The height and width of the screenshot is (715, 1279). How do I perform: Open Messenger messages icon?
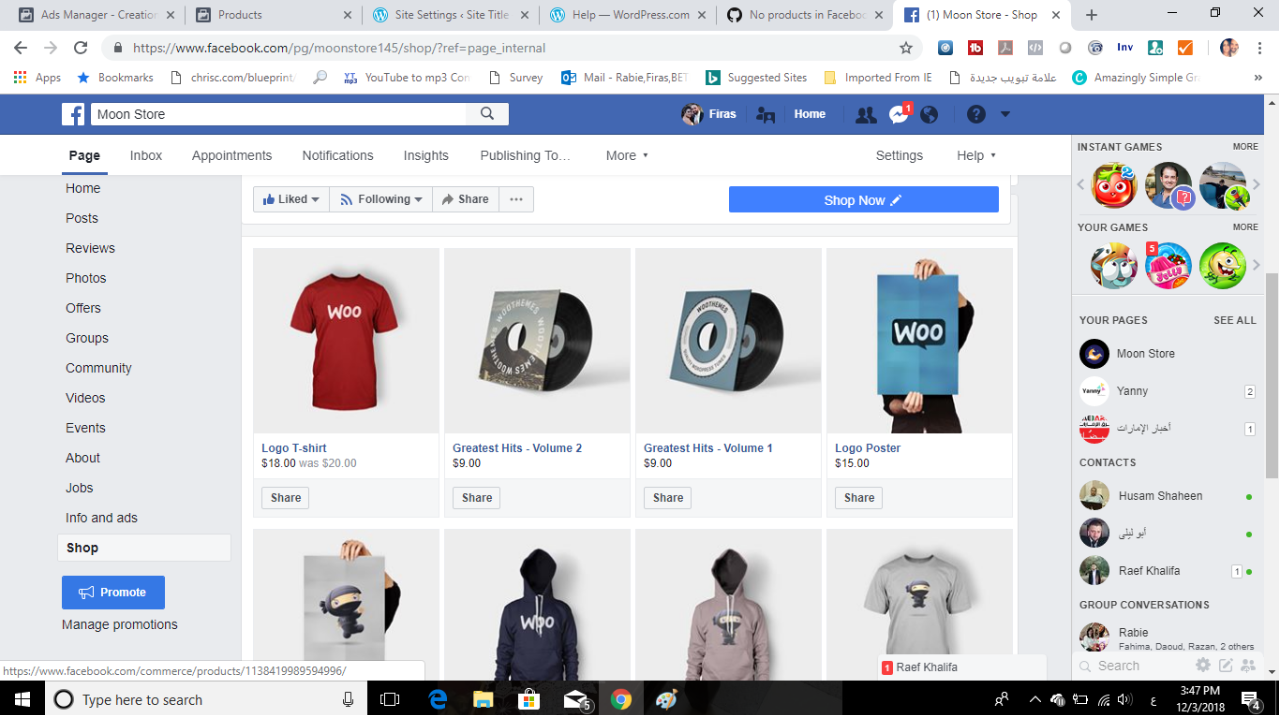[x=898, y=115]
